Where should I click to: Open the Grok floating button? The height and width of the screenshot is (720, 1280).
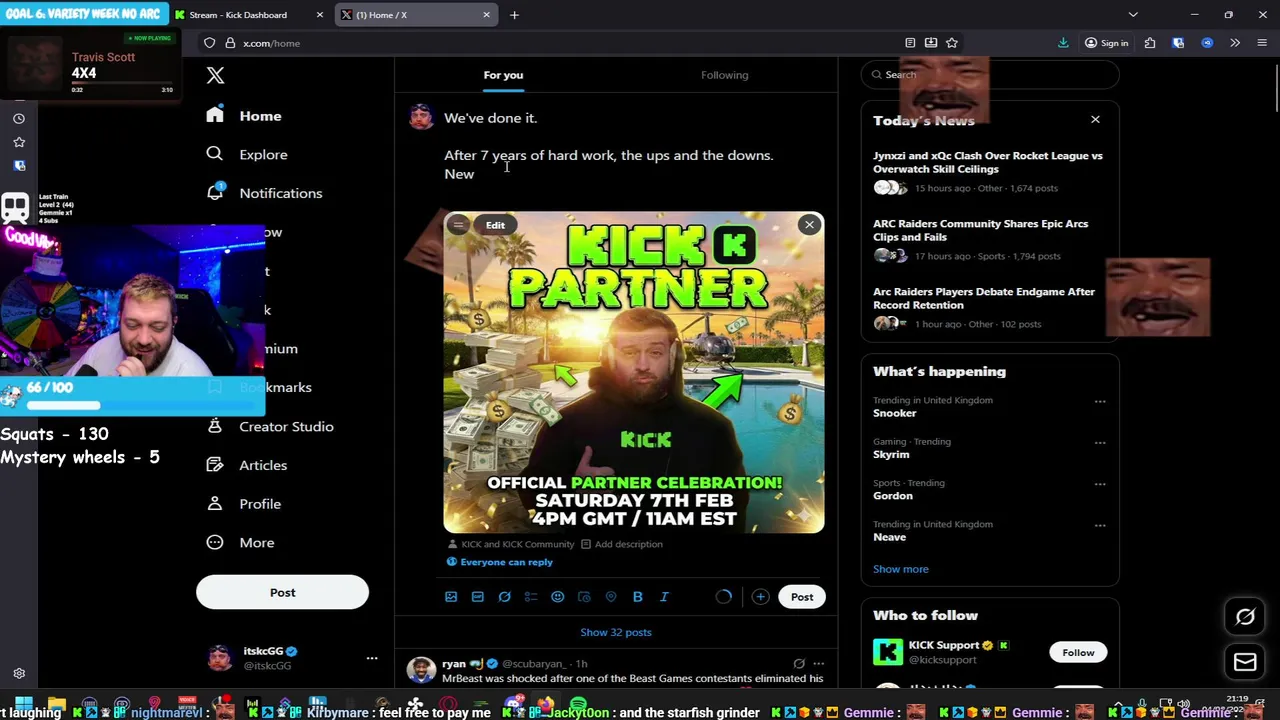click(1245, 617)
